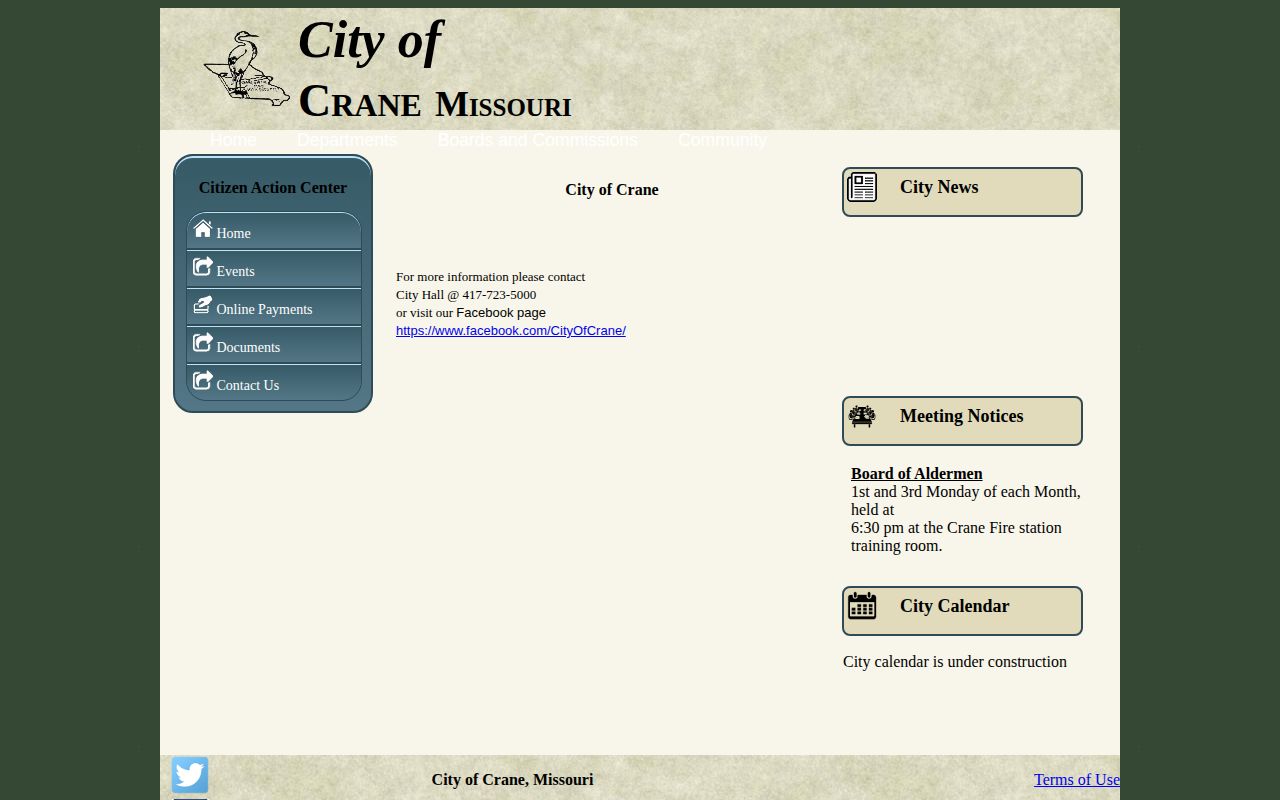1280x800 pixels.
Task: Click the arrow icon beside Documents
Action: [203, 343]
